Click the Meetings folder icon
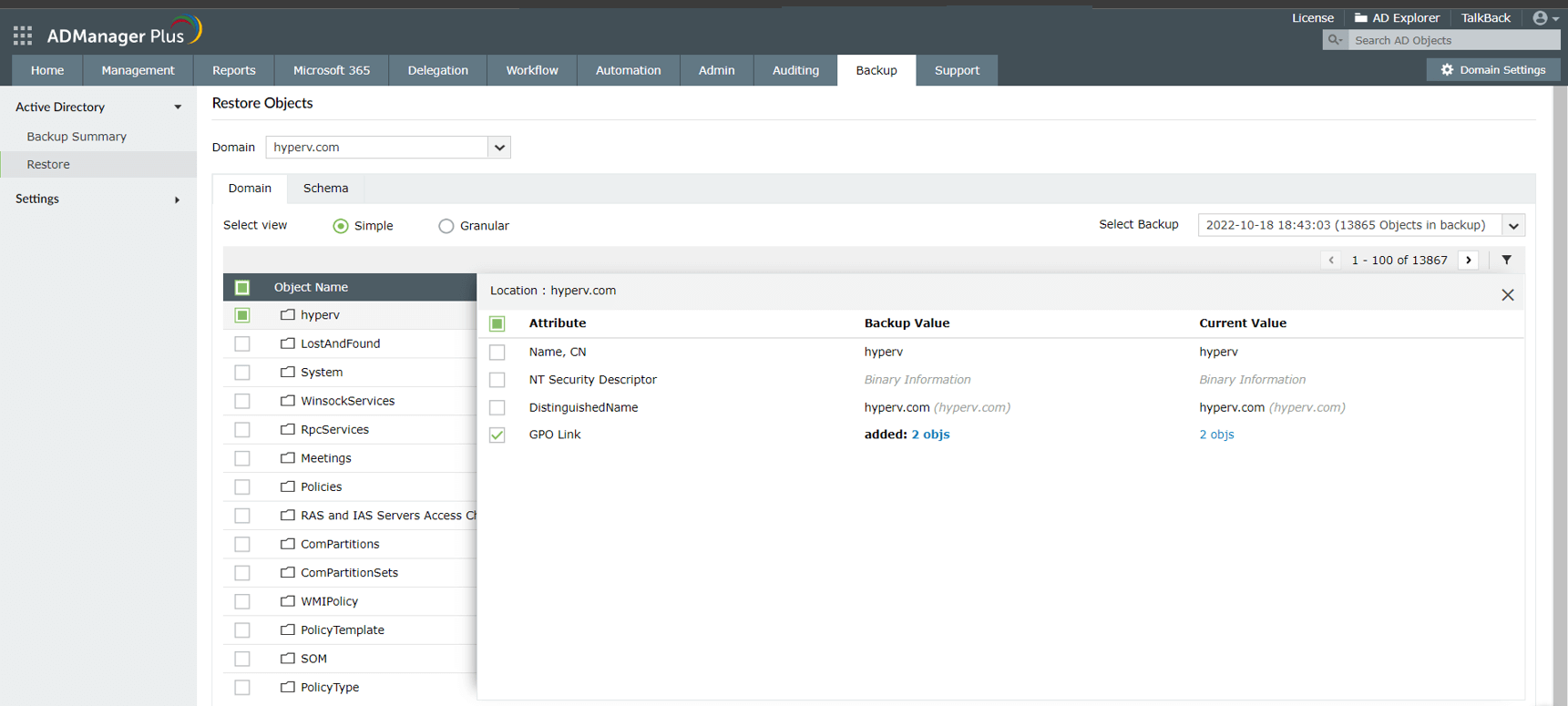 (288, 458)
